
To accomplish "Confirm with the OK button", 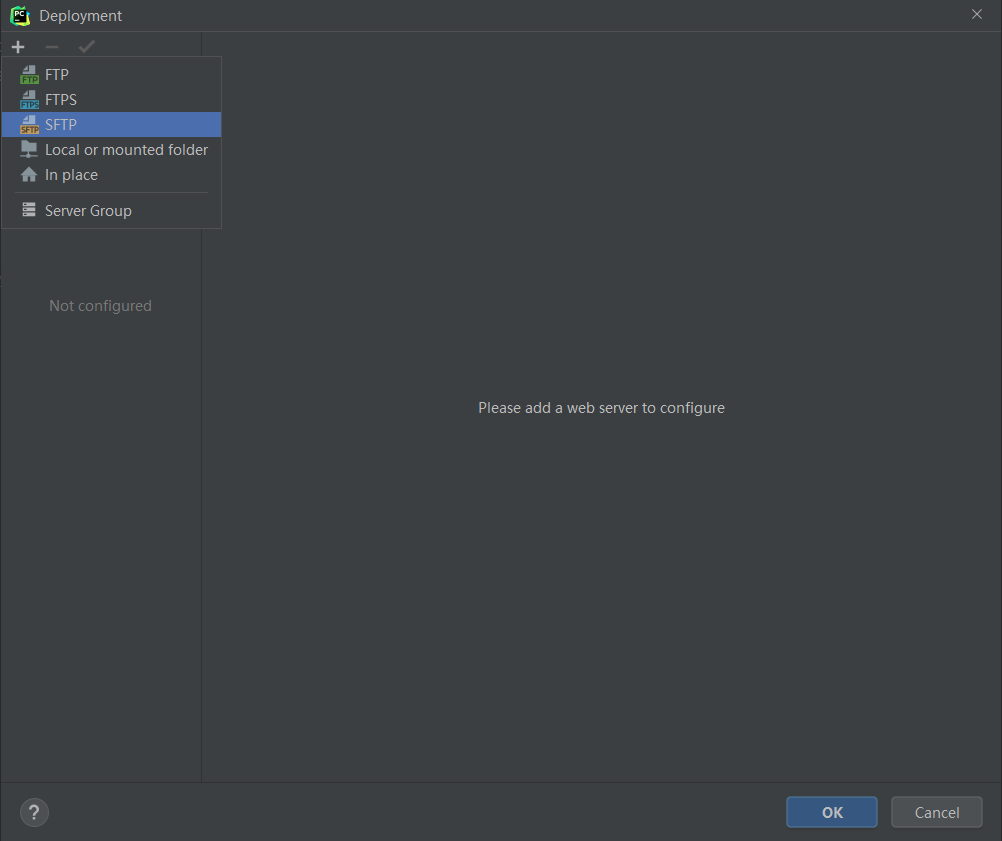I will tap(831, 812).
